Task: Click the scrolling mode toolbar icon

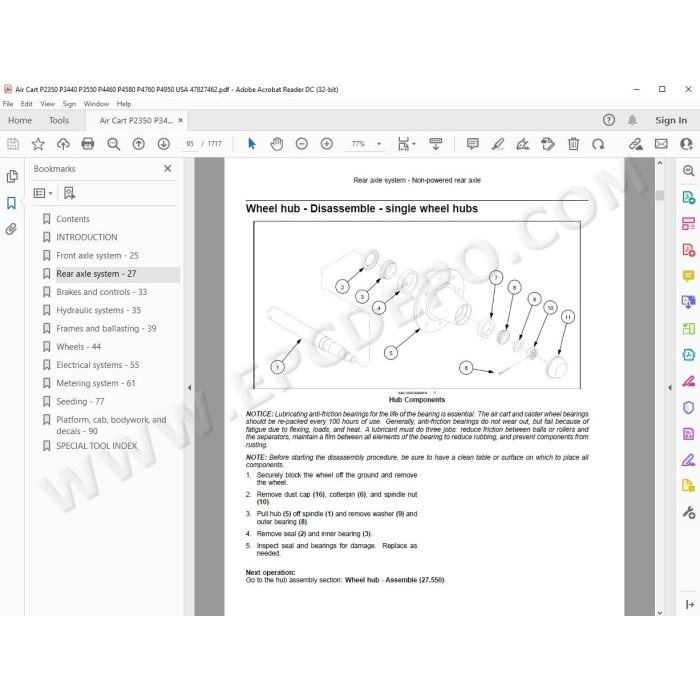Action: tap(435, 144)
